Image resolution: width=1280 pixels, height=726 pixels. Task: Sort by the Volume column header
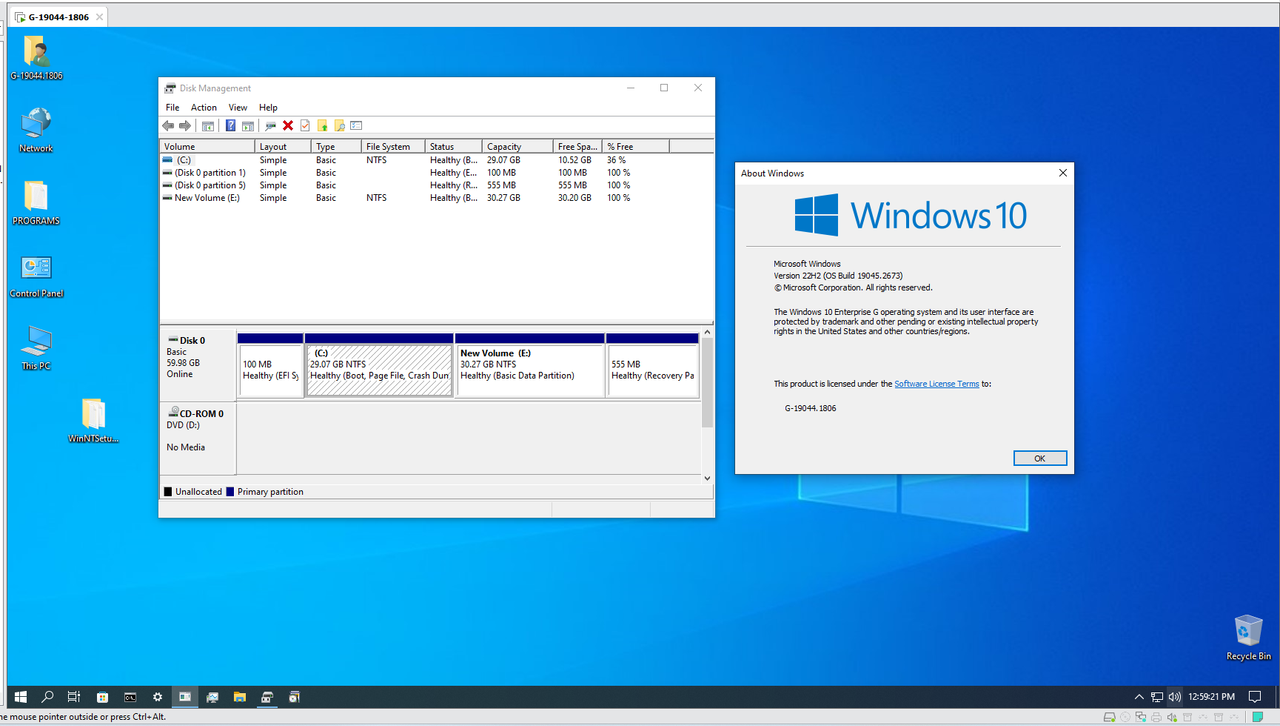[x=208, y=146]
